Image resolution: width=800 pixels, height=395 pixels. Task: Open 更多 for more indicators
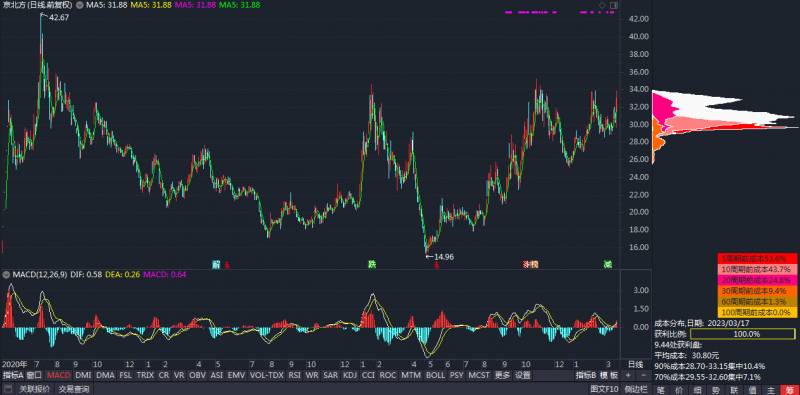pos(503,375)
